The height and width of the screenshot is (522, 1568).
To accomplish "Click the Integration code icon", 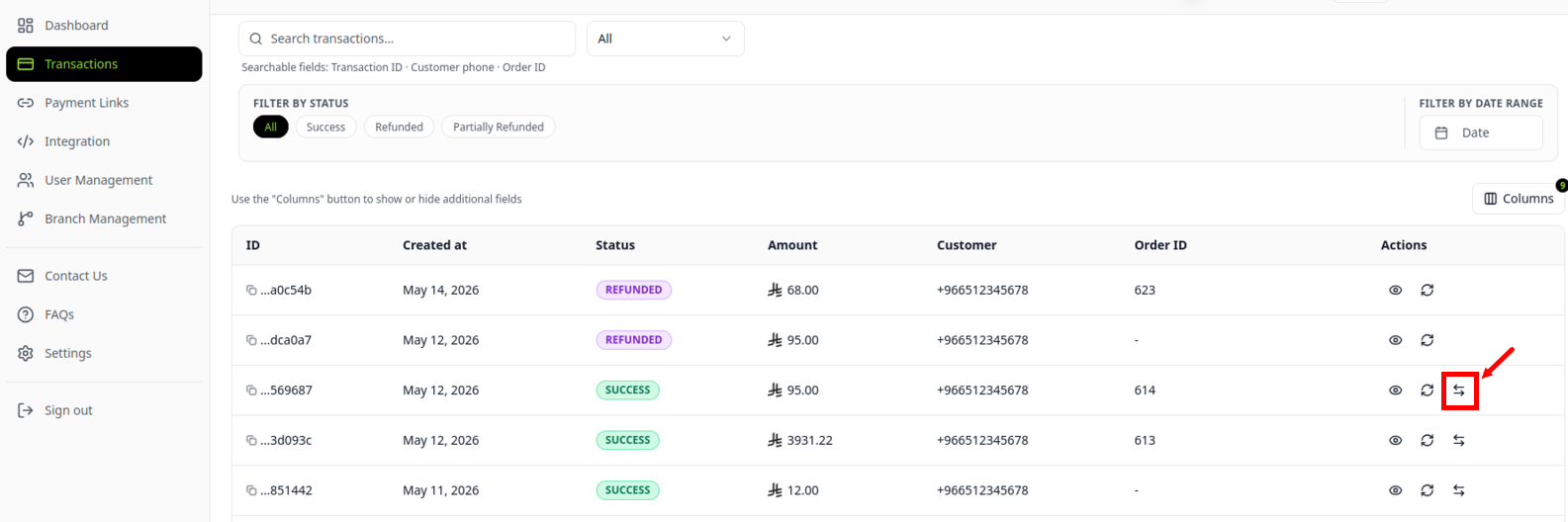I will (26, 141).
